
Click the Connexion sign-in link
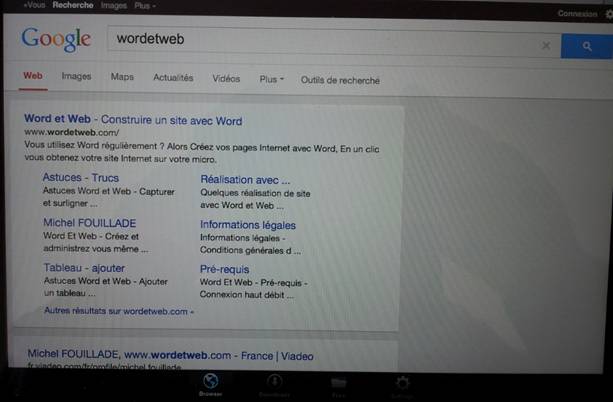[x=577, y=14]
